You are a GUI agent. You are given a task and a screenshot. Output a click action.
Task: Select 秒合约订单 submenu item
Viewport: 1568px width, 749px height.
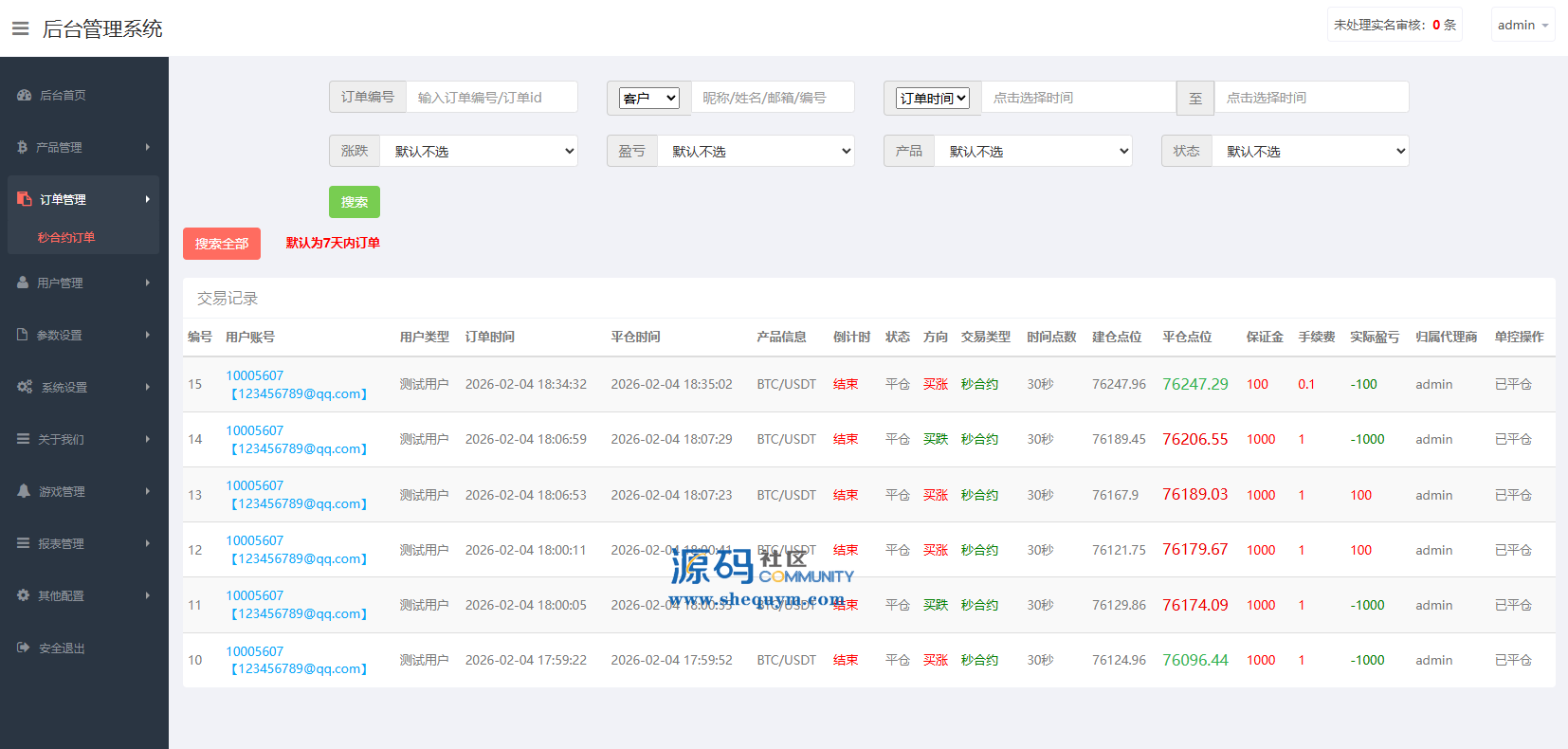66,237
